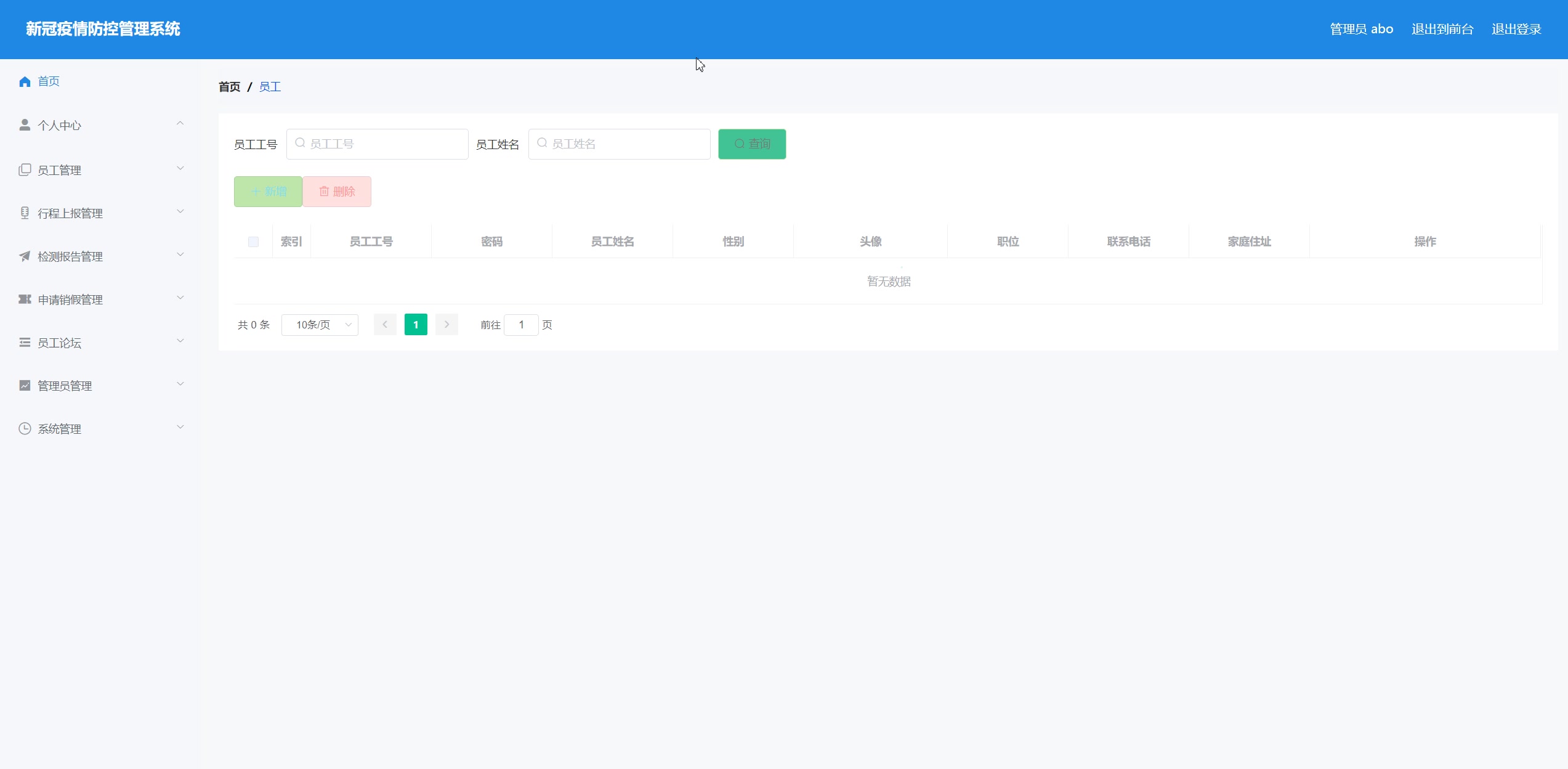Expand the 行程上报管理 chevron
Image resolution: width=1568 pixels, height=769 pixels.
point(180,211)
